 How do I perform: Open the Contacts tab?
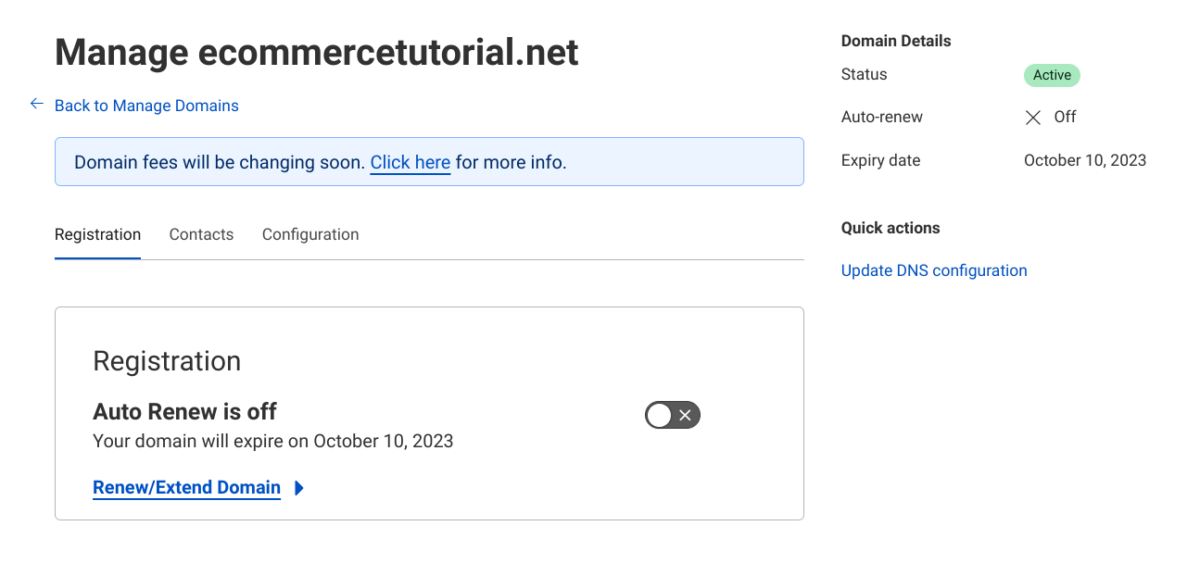pyautogui.click(x=201, y=235)
